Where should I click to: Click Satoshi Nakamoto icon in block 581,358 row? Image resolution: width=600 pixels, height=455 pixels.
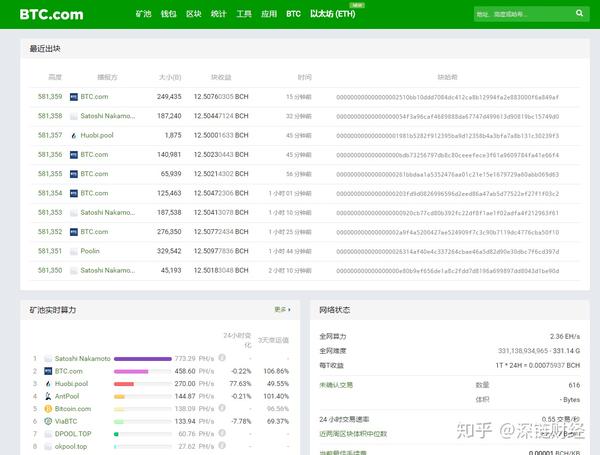pos(74,116)
